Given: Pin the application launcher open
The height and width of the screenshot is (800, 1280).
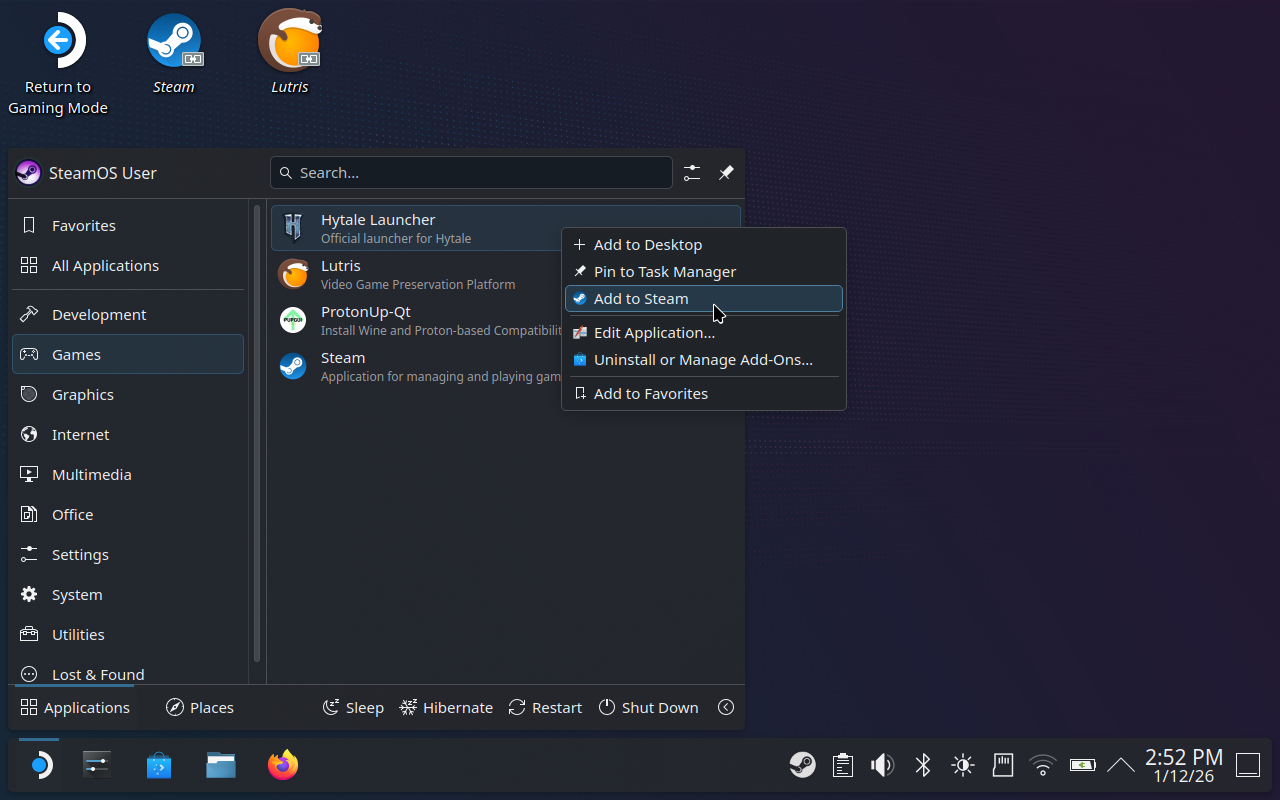Looking at the screenshot, I should coord(726,172).
